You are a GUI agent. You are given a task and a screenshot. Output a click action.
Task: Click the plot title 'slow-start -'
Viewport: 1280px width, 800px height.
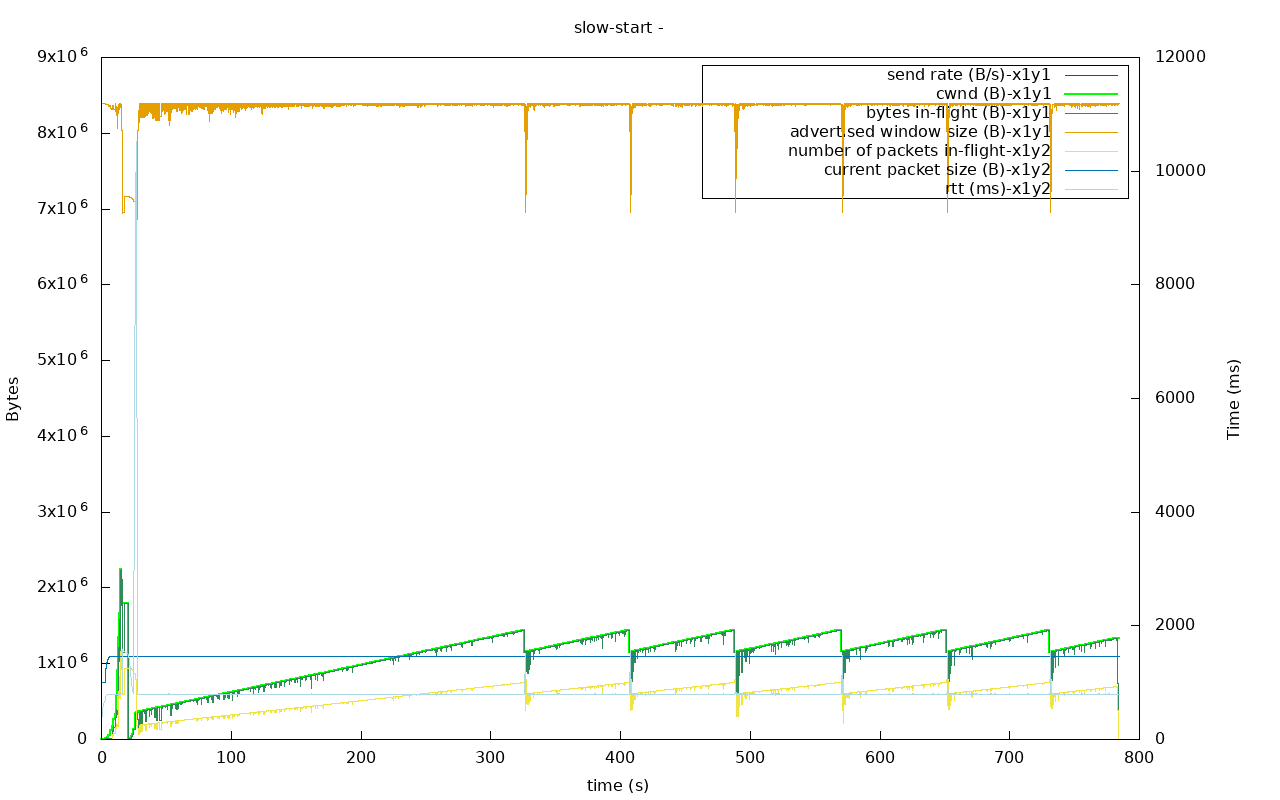coord(618,28)
